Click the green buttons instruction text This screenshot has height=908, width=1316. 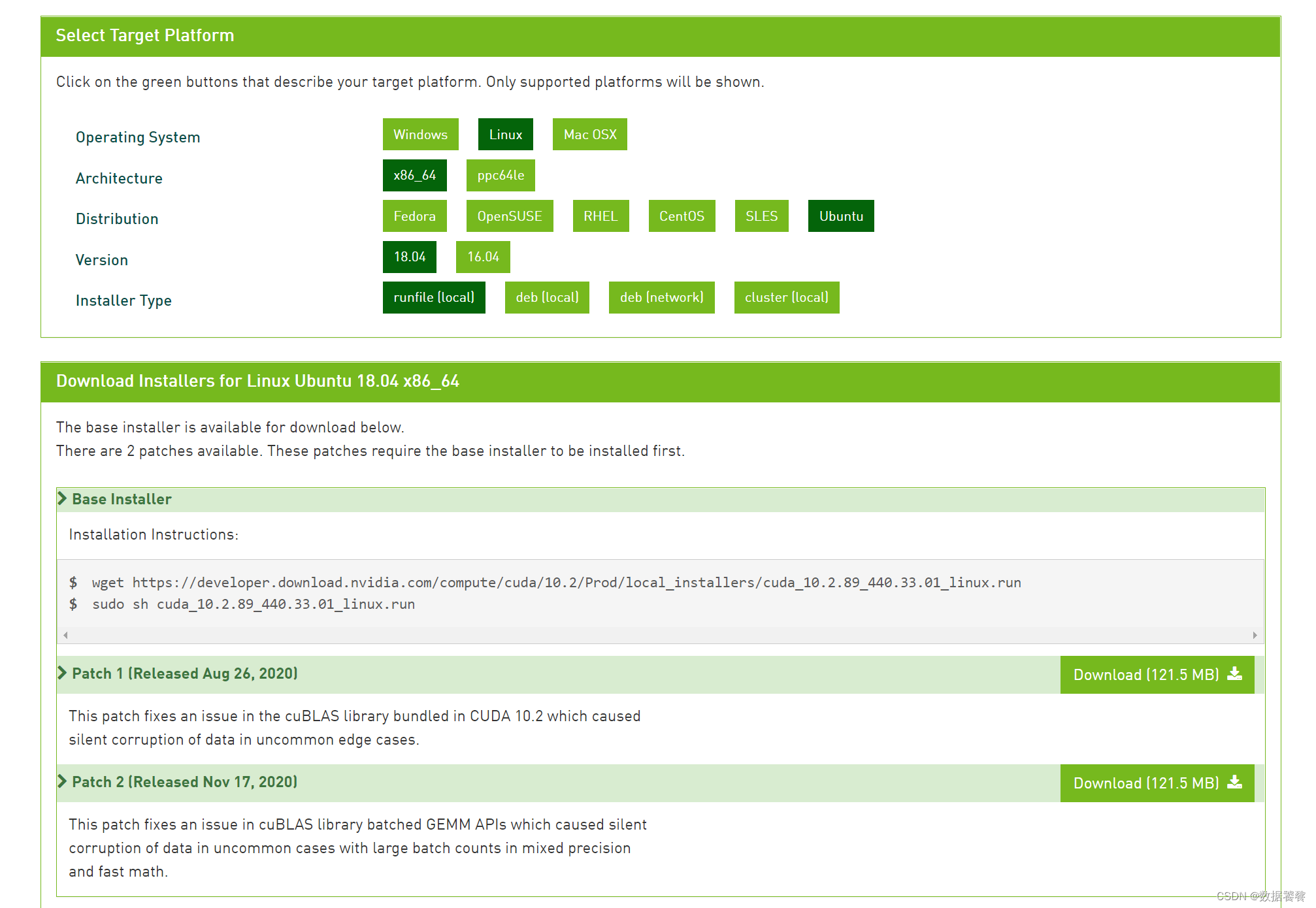[x=410, y=82]
